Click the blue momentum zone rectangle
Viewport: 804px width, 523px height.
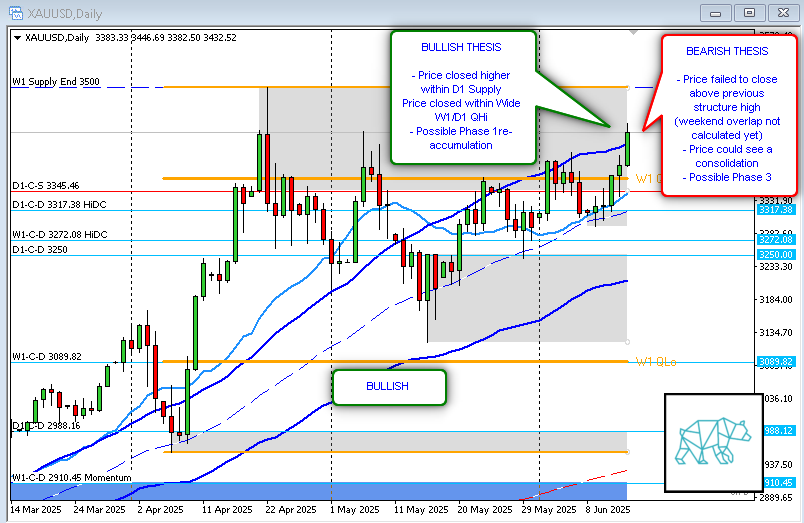320,490
